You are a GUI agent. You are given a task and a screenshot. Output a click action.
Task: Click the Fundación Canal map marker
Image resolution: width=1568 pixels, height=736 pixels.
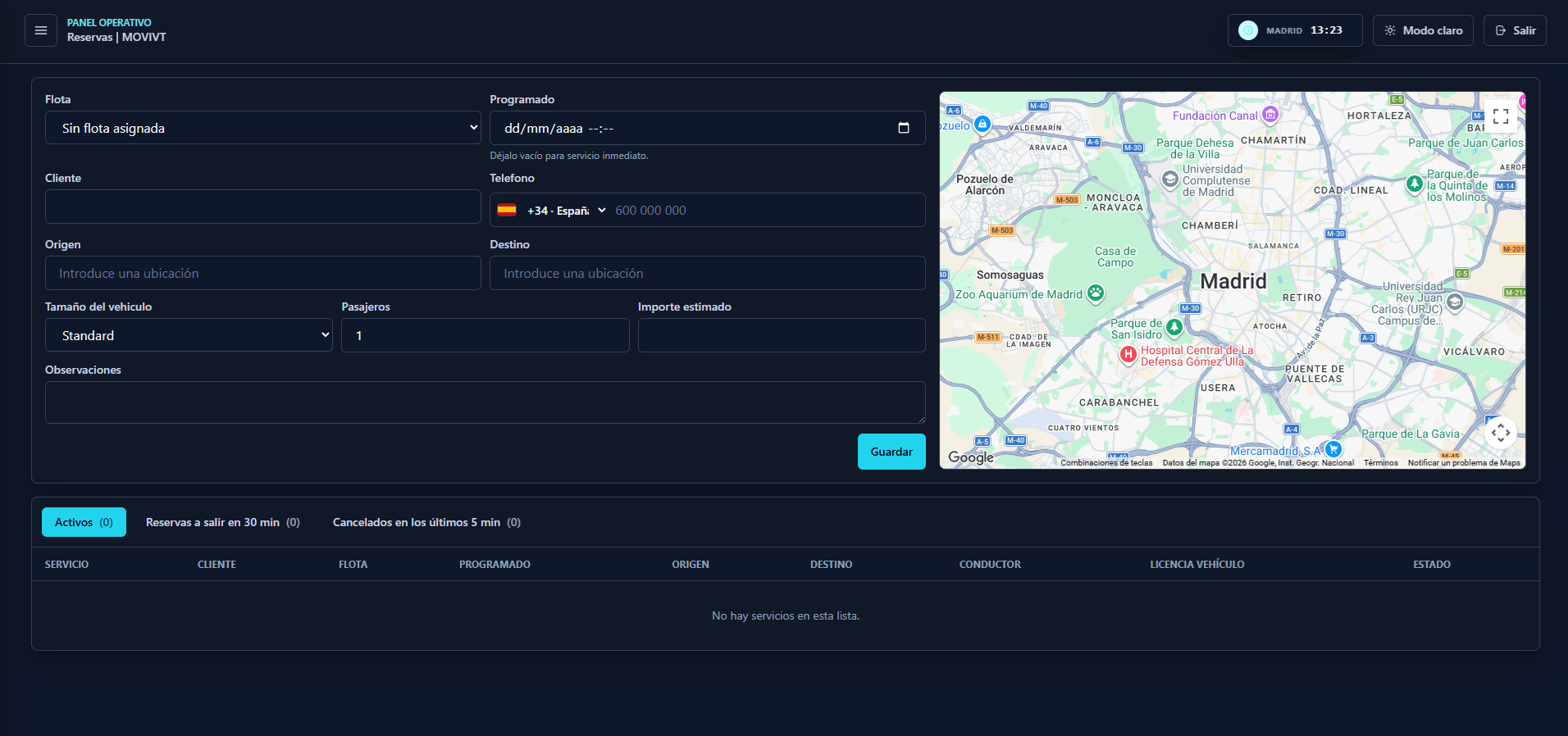[1270, 115]
